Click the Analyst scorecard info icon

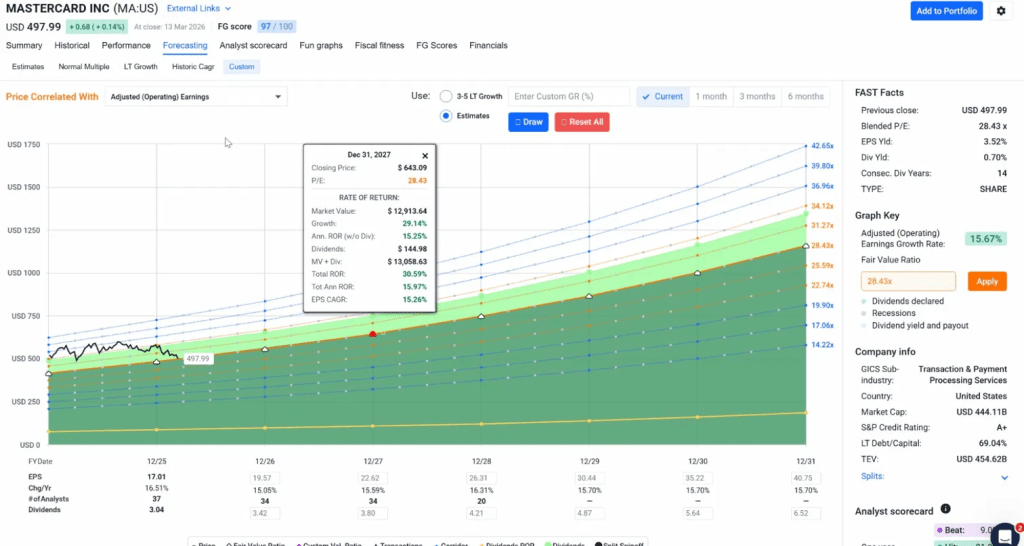945,509
